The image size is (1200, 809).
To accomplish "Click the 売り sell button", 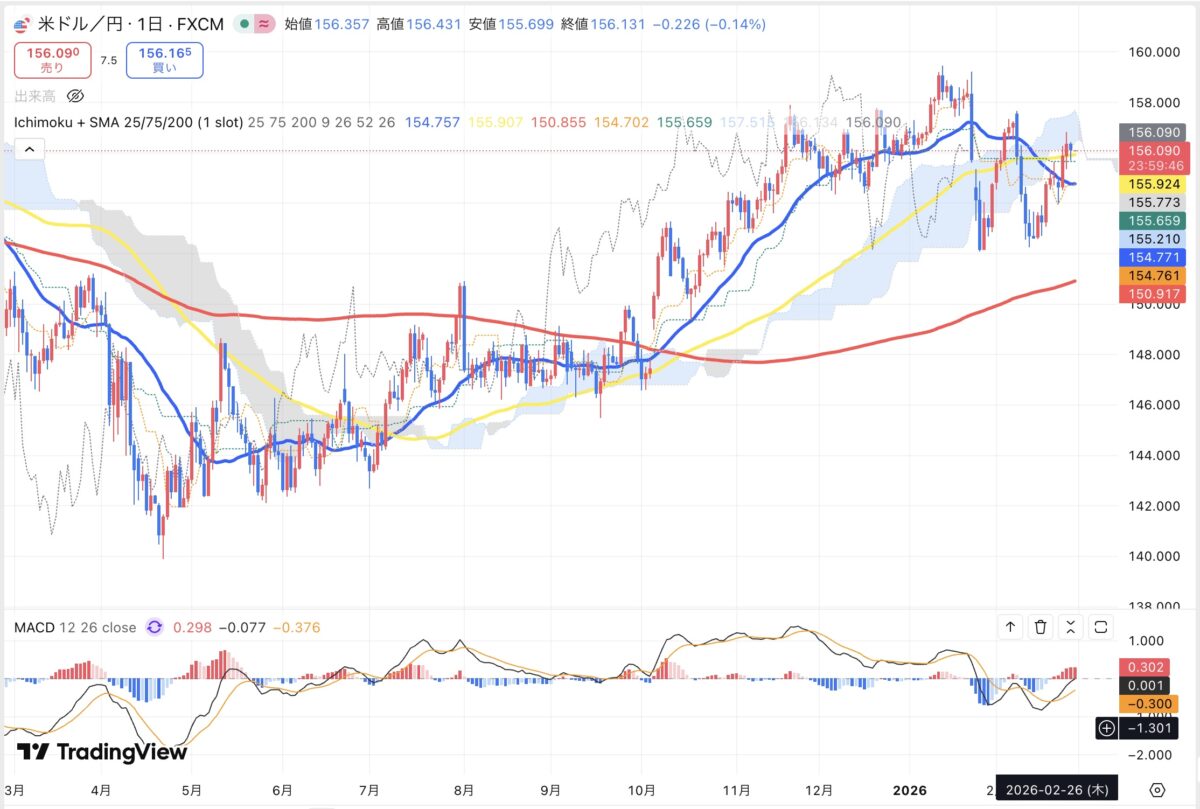I will tap(53, 59).
